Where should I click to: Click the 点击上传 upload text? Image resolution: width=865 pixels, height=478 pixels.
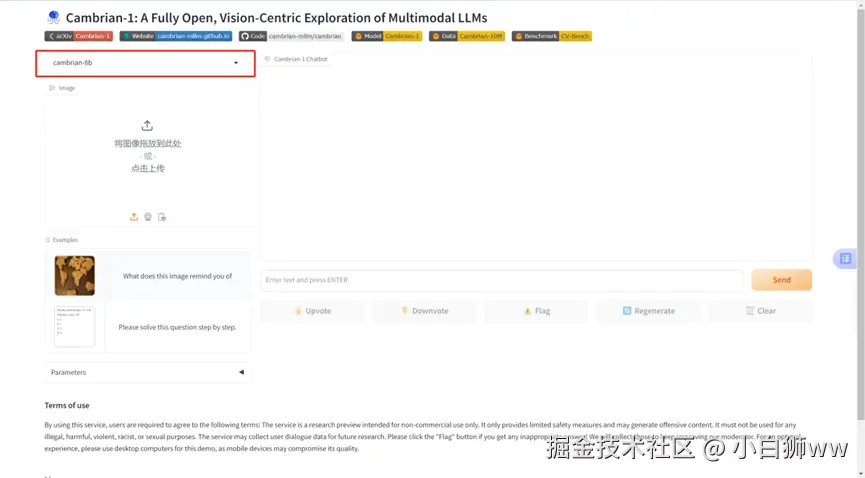(148, 168)
